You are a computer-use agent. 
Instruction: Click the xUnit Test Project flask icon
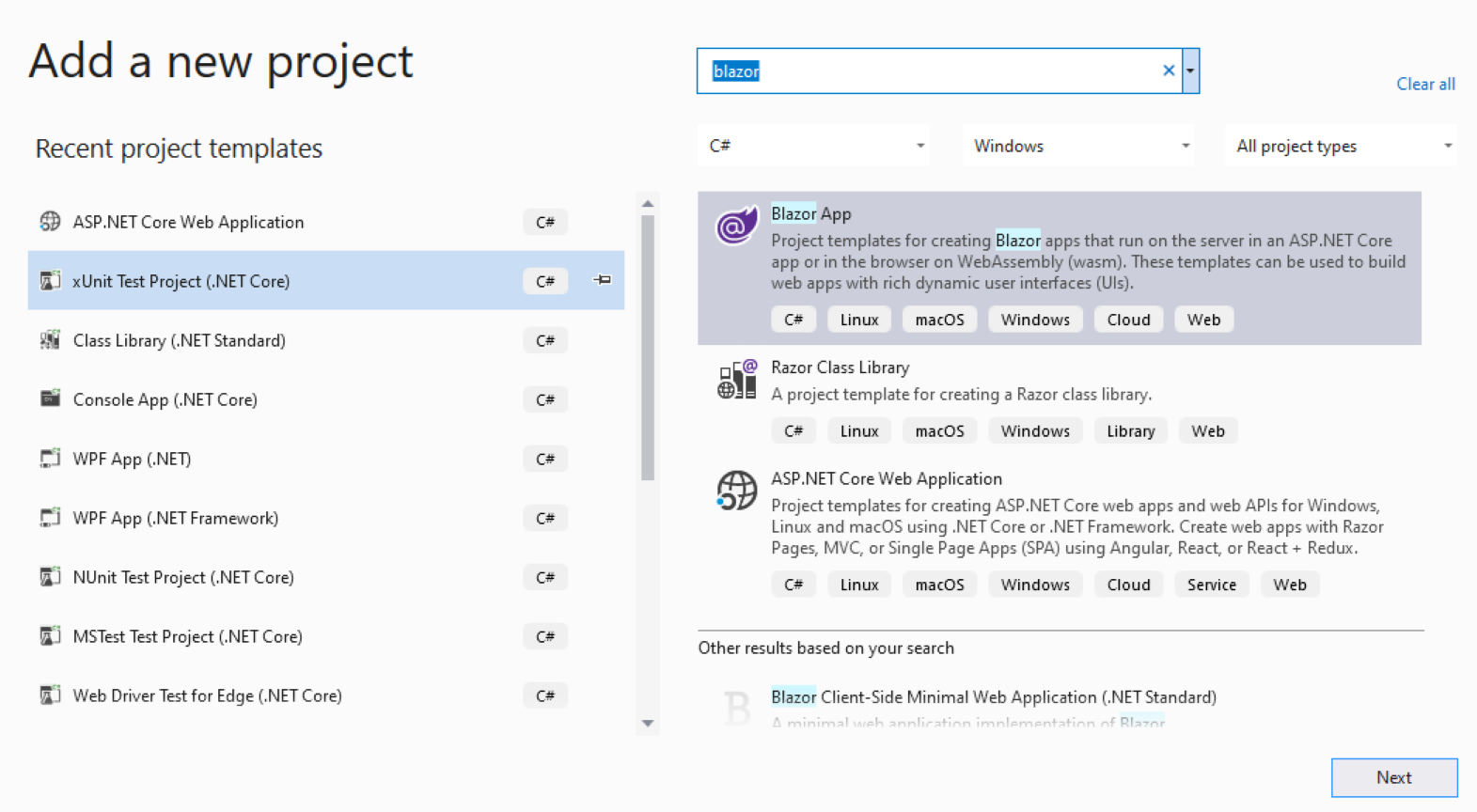pos(50,281)
